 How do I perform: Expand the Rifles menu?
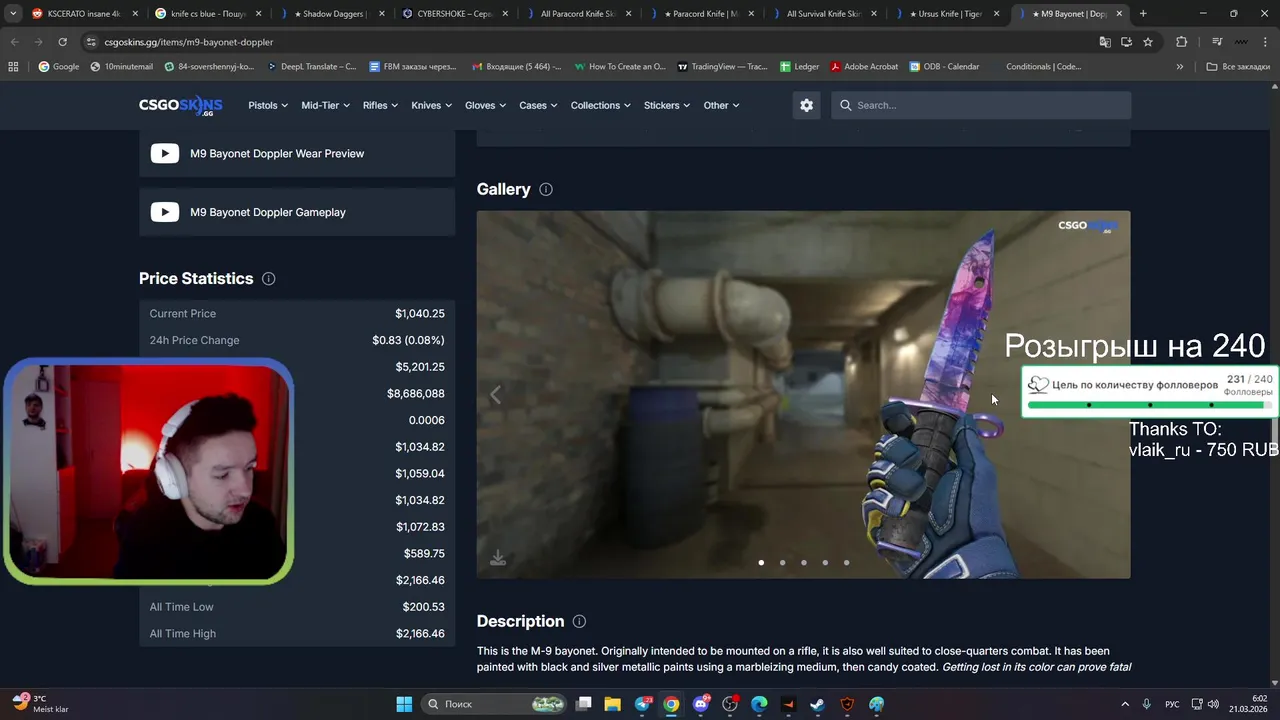point(380,105)
